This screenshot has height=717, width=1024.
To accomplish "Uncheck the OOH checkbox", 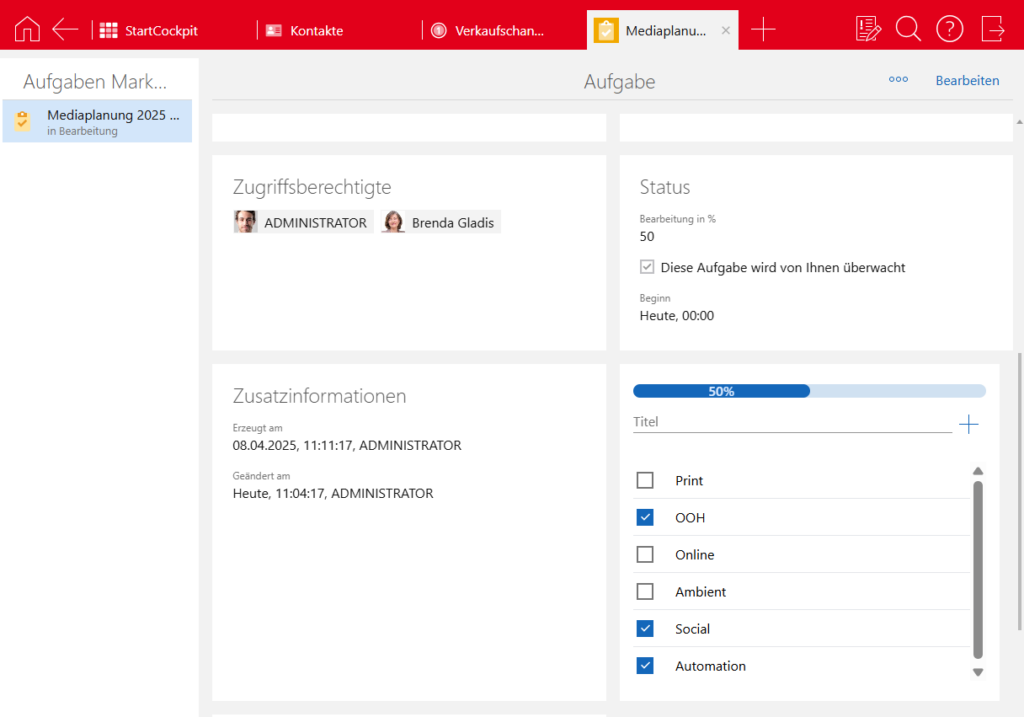I will point(645,518).
